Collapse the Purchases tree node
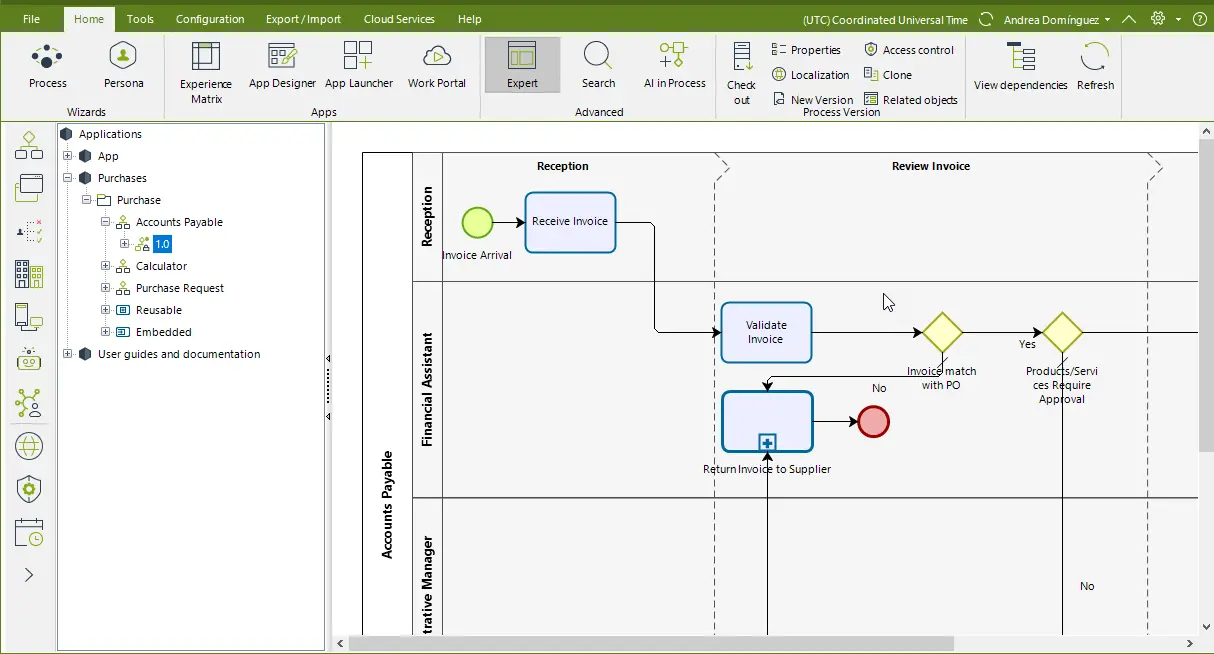1214x654 pixels. tap(67, 178)
